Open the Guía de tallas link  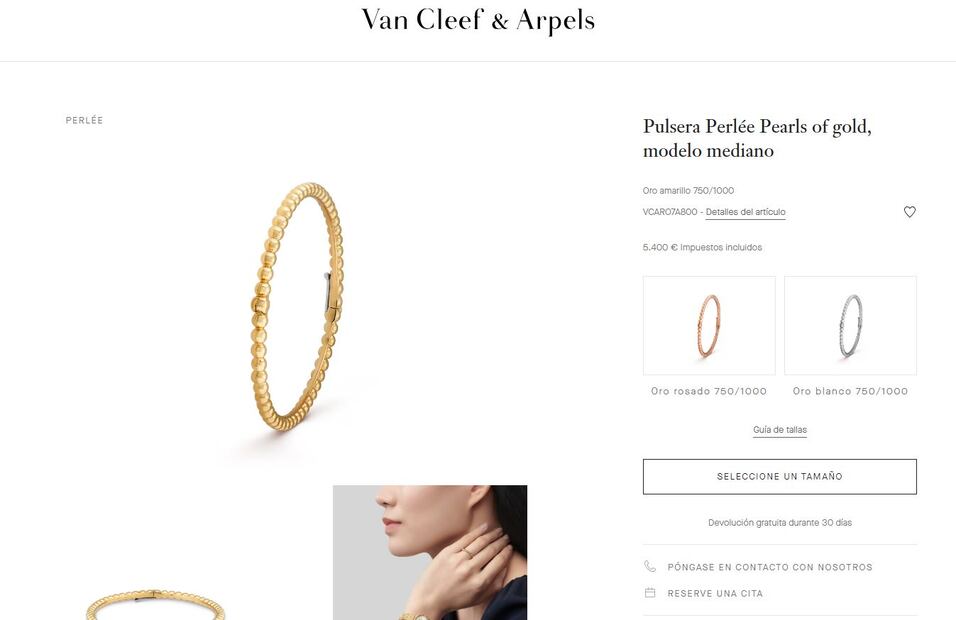click(x=780, y=430)
